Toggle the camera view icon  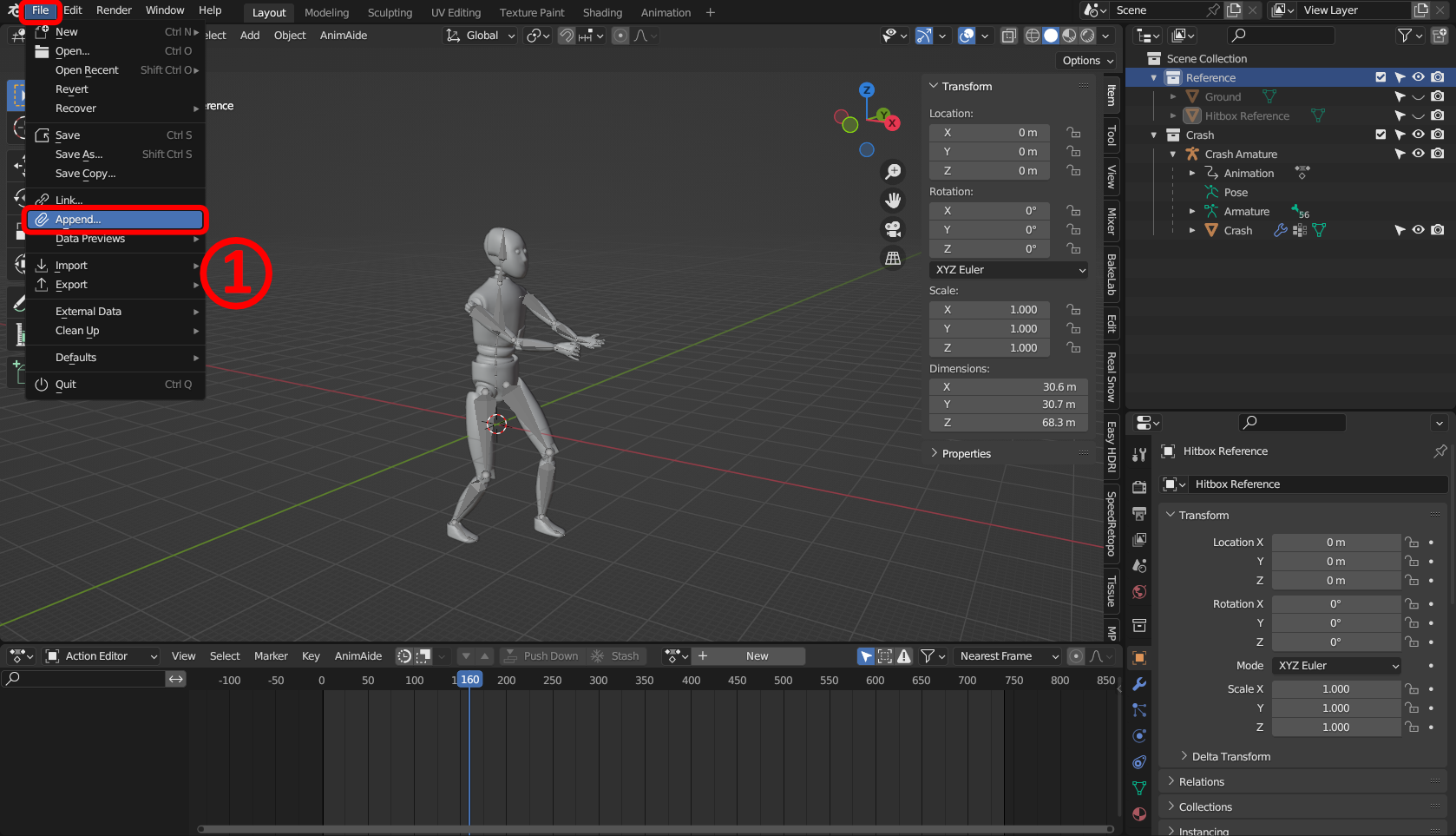coord(892,229)
